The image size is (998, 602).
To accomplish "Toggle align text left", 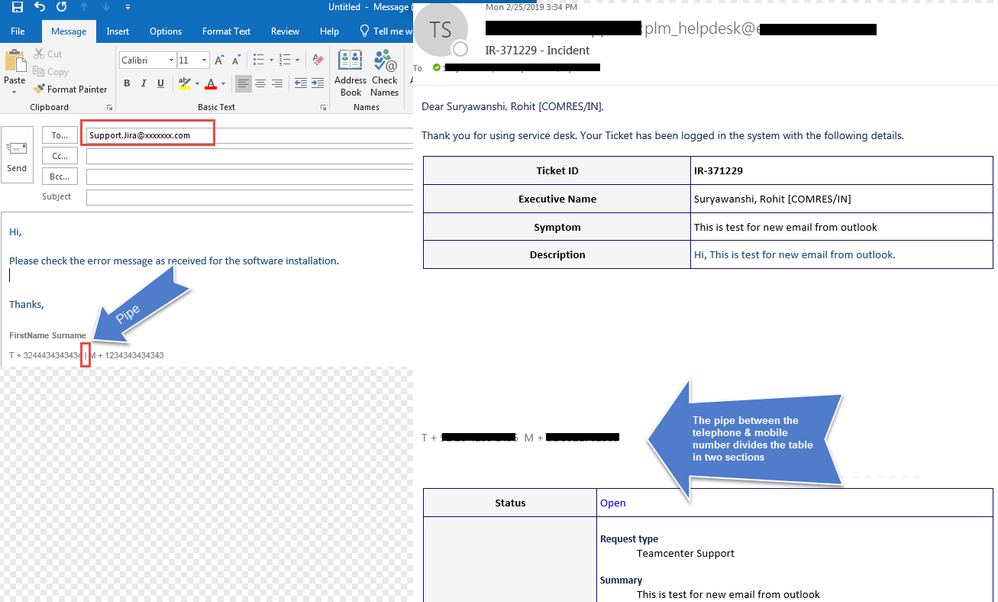I will click(242, 83).
